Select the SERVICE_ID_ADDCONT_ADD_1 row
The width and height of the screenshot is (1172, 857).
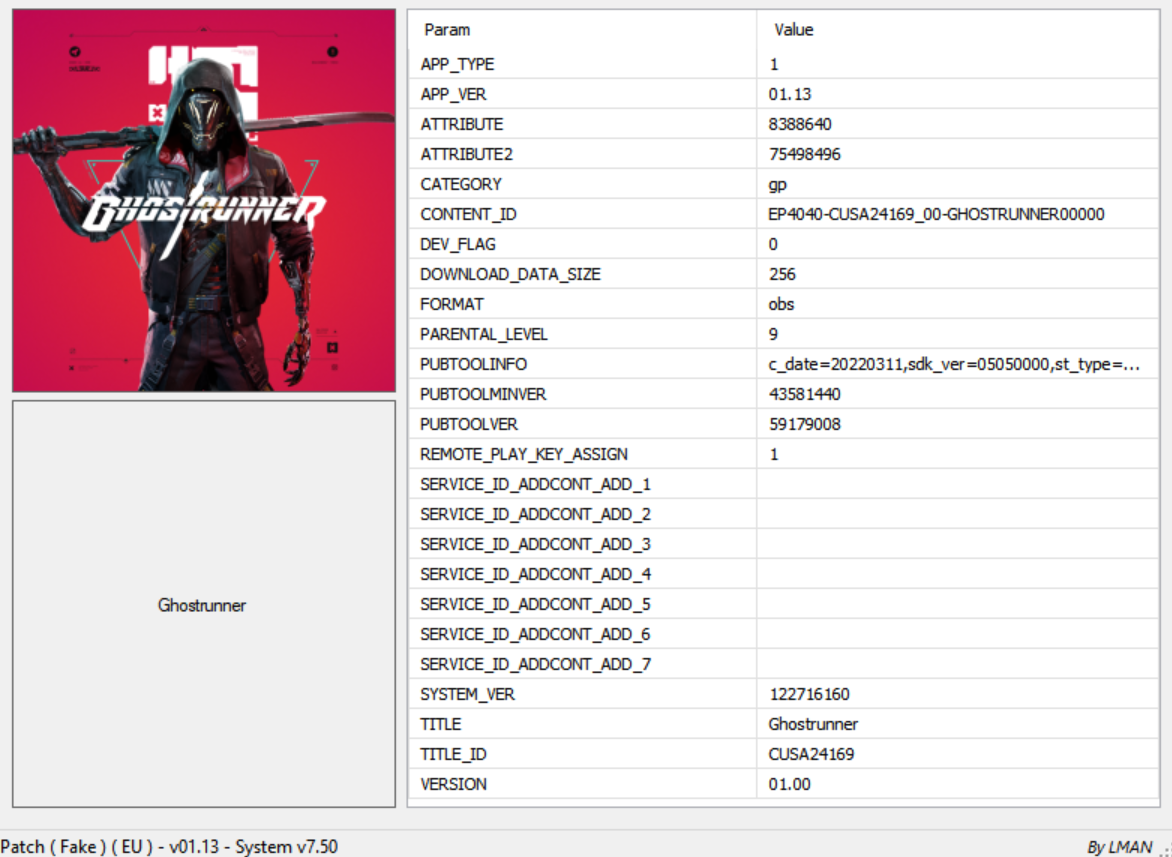coord(783,484)
